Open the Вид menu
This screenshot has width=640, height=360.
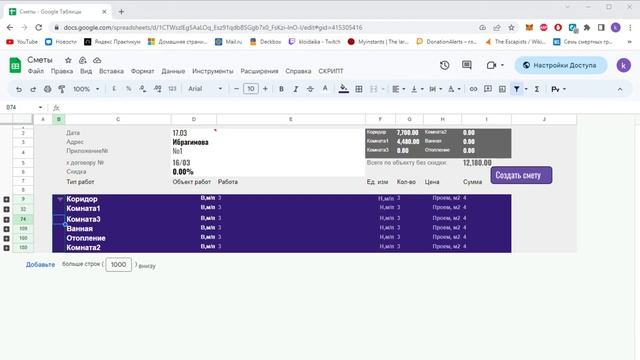pos(86,71)
